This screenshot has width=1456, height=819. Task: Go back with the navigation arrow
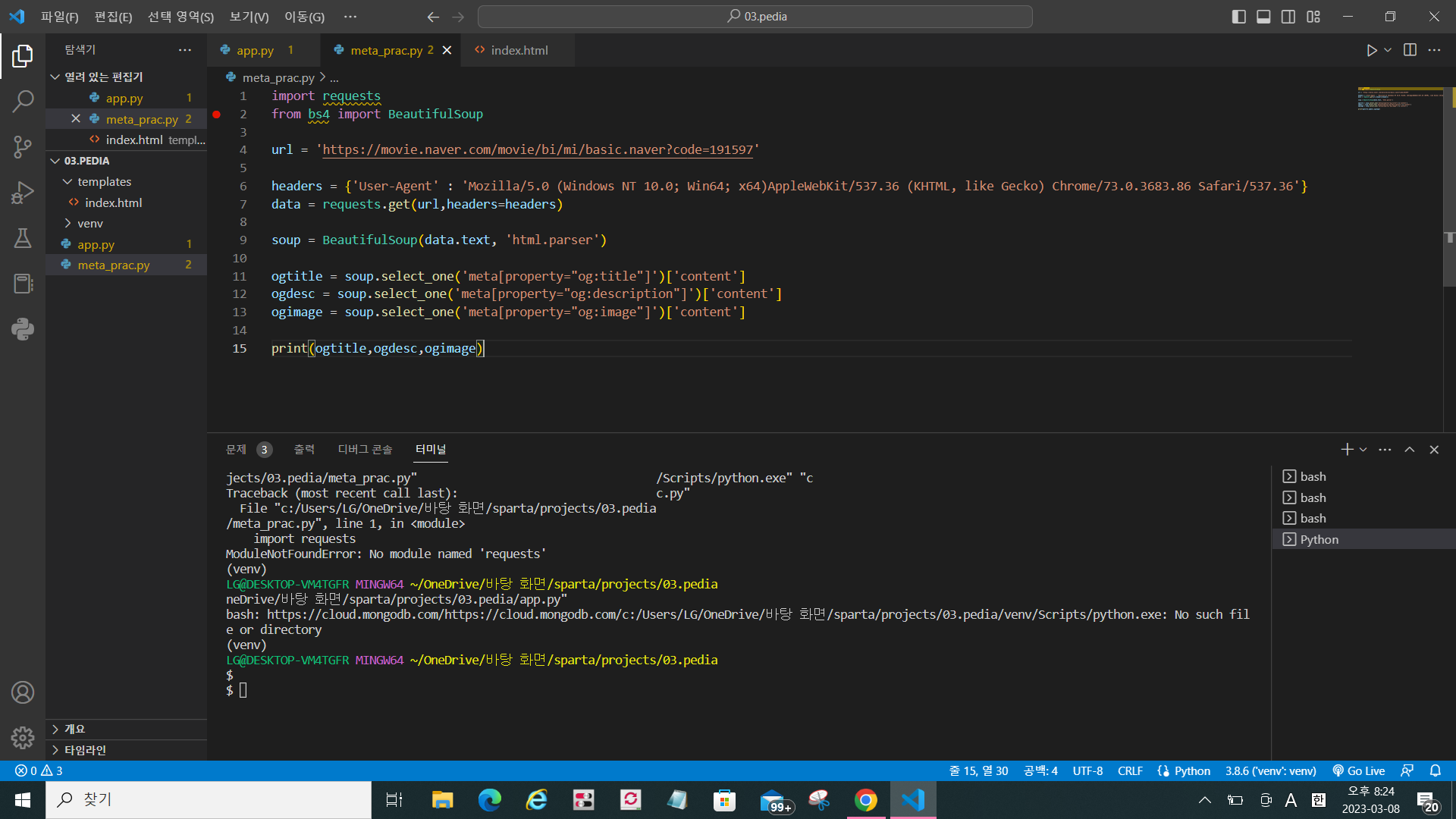tap(433, 17)
